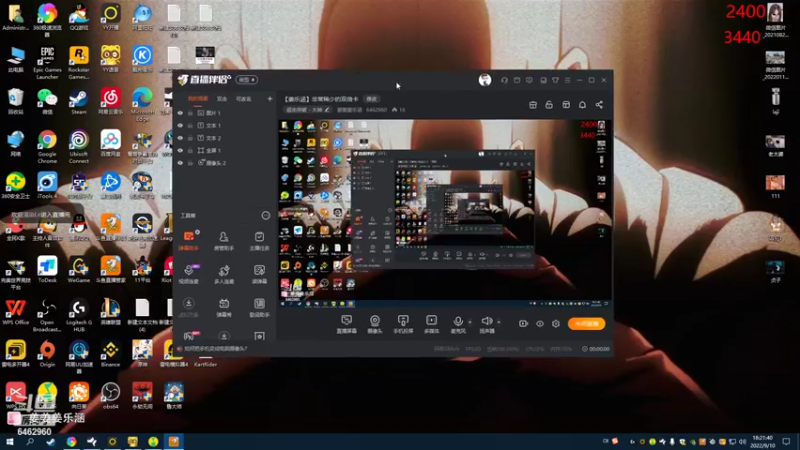800x450 pixels.
Task: Add a multimedia source
Action: pyautogui.click(x=431, y=324)
